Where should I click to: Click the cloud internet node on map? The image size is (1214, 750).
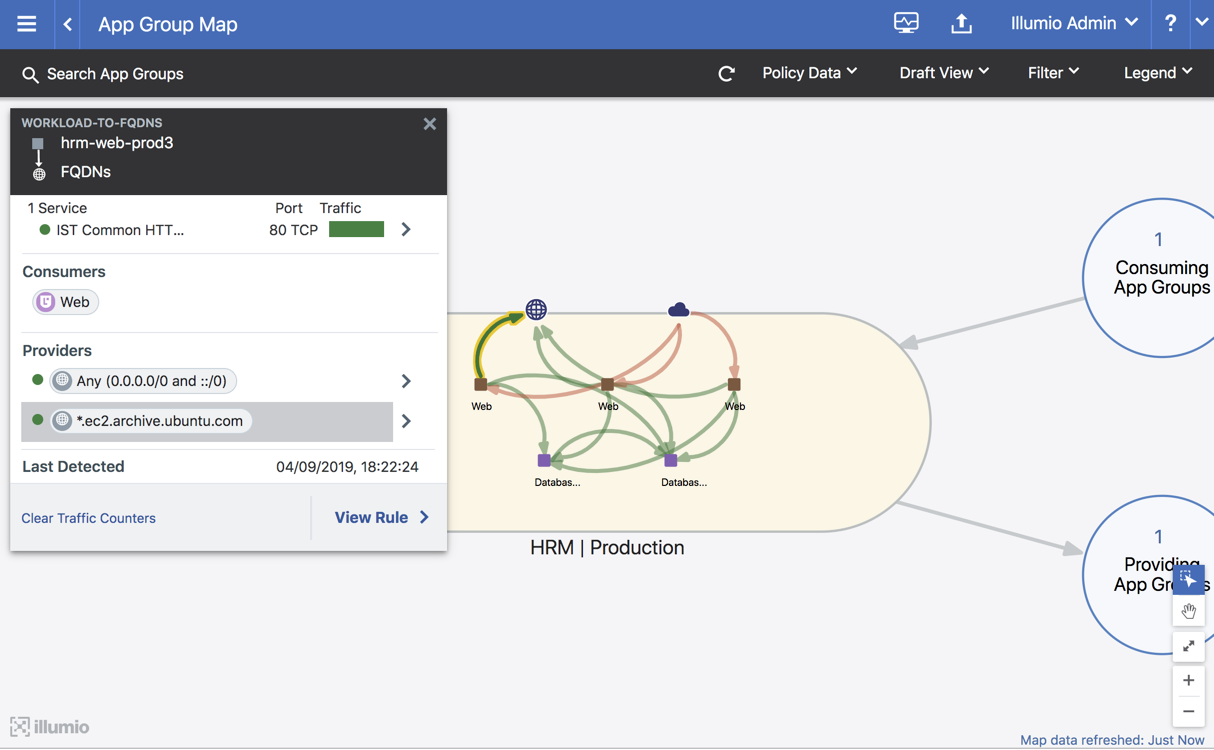point(679,310)
